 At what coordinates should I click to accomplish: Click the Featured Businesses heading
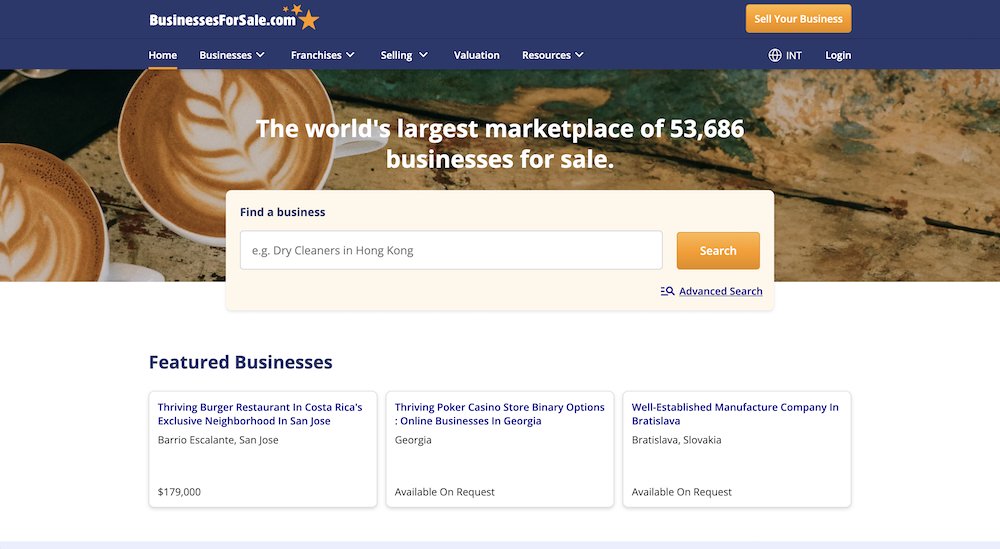pyautogui.click(x=240, y=362)
